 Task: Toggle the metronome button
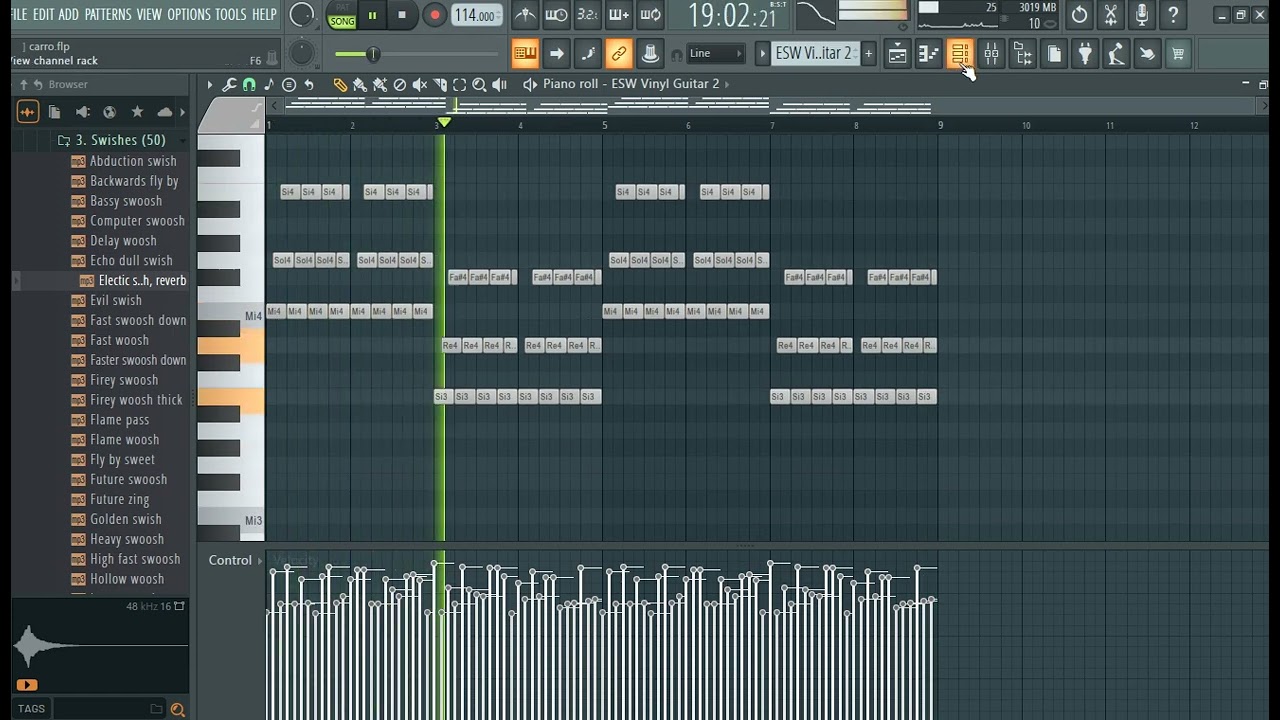[525, 15]
